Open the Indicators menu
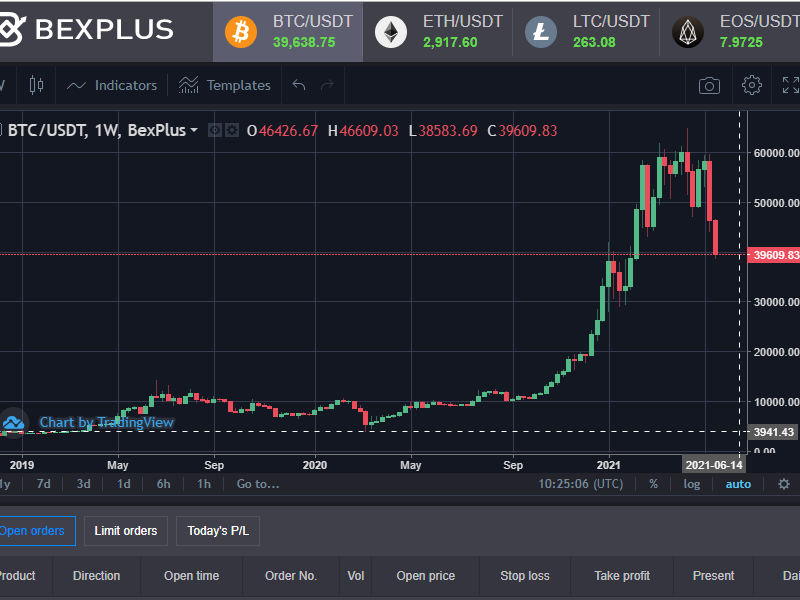Viewport: 800px width, 600px height. tap(112, 86)
